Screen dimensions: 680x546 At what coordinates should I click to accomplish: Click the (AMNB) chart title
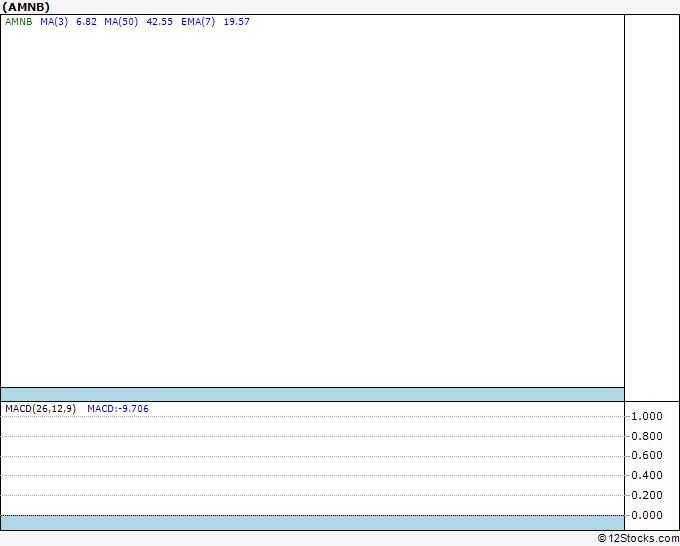pos(26,7)
